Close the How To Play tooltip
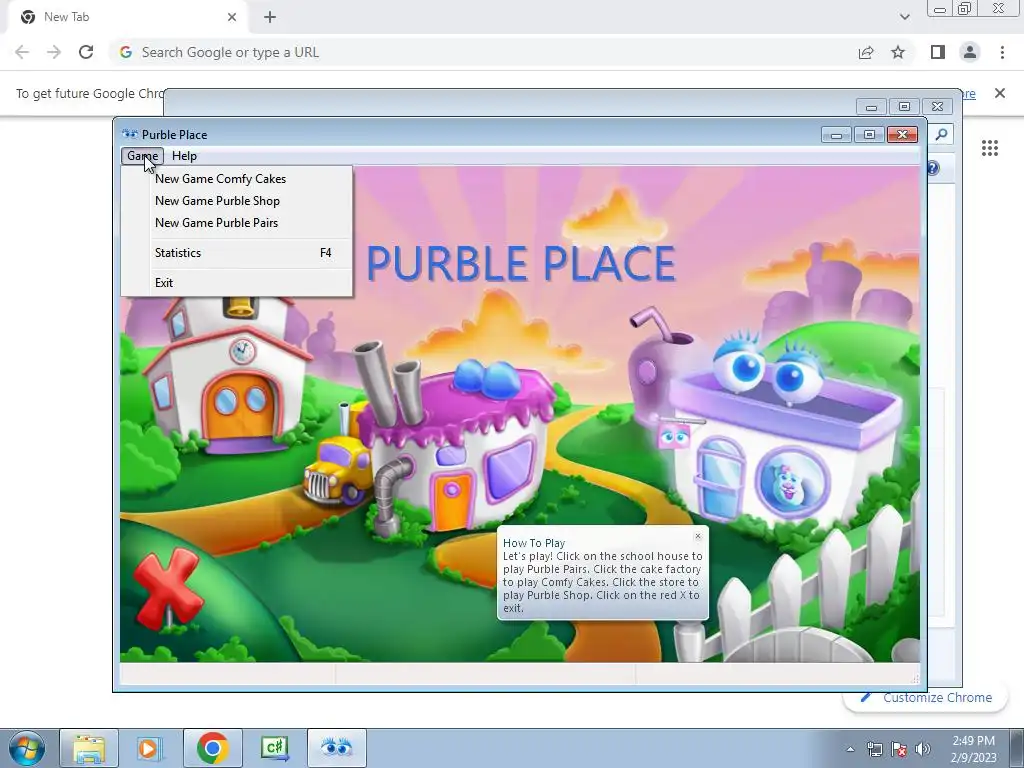Screen dimensions: 1024x768 (697, 536)
